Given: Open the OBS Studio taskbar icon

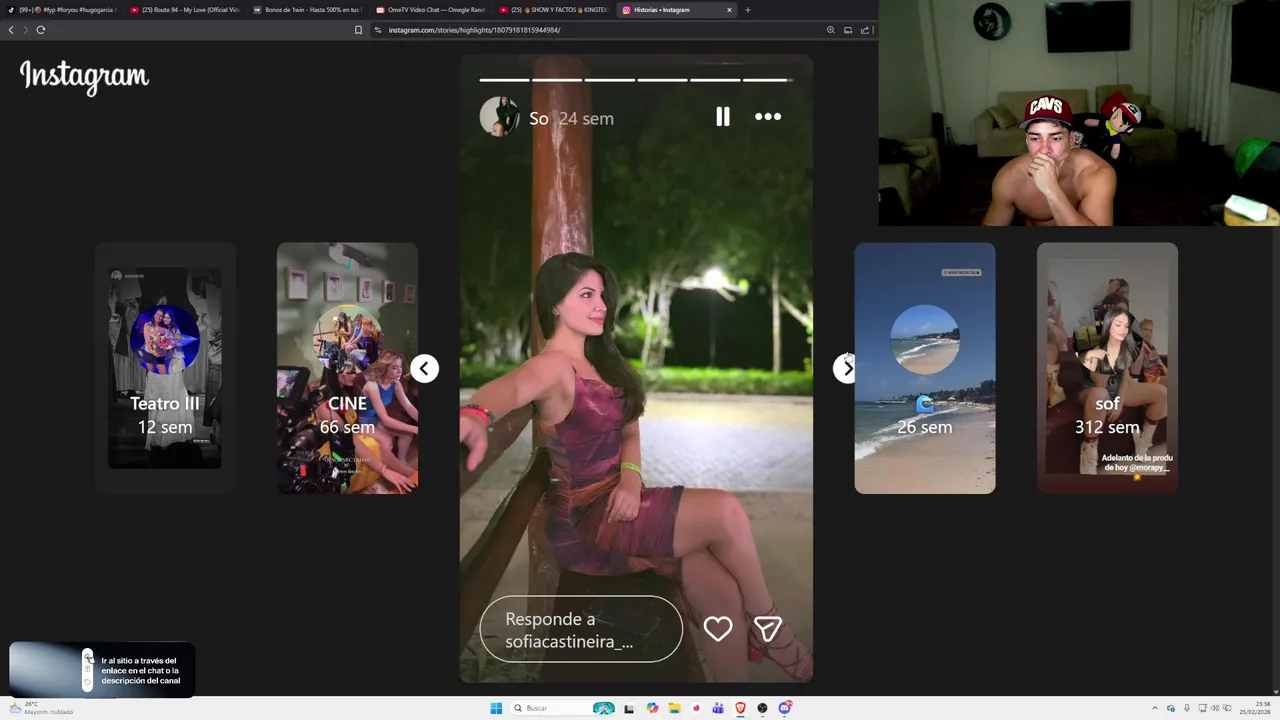Looking at the screenshot, I should click(x=762, y=708).
